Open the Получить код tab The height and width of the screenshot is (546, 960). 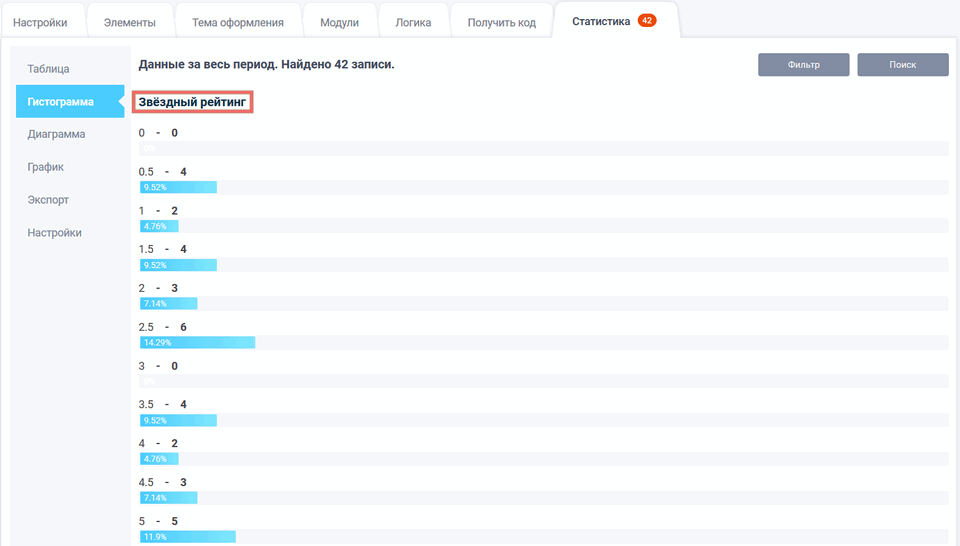coord(501,22)
